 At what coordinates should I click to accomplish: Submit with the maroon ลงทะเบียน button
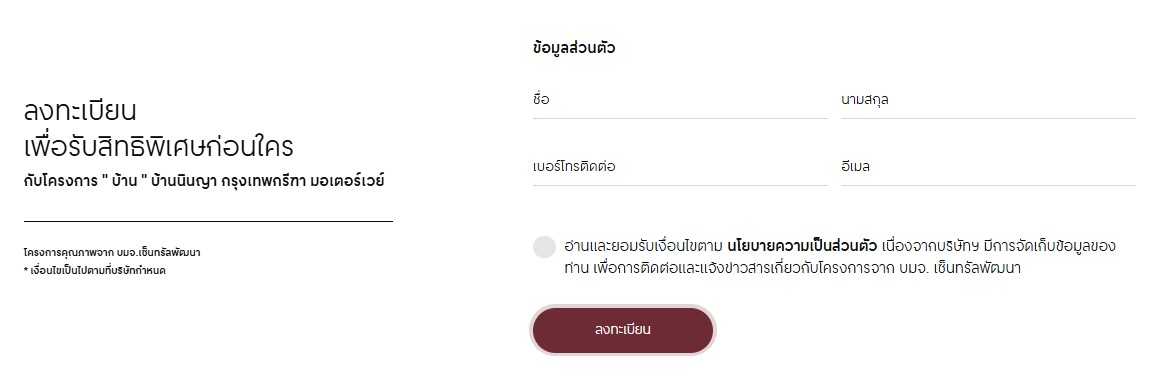tap(623, 330)
